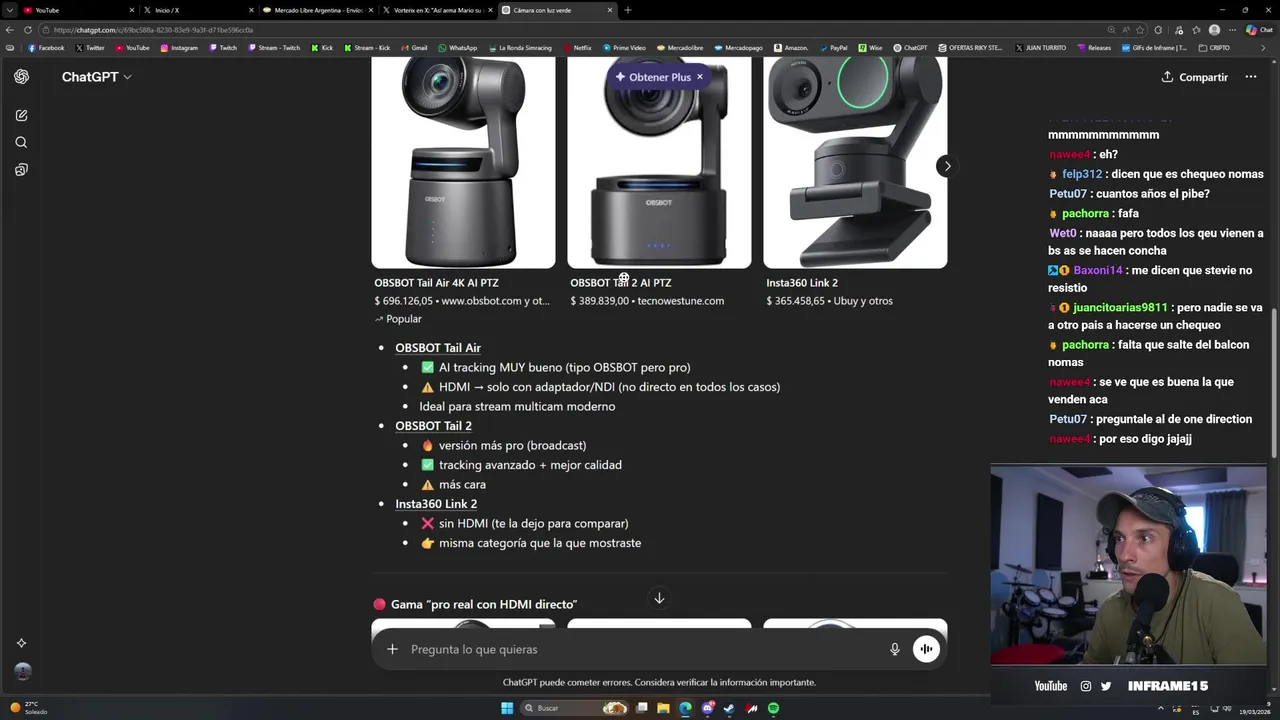
Task: Open the ChatGPT model selector dropdown
Action: [x=96, y=77]
